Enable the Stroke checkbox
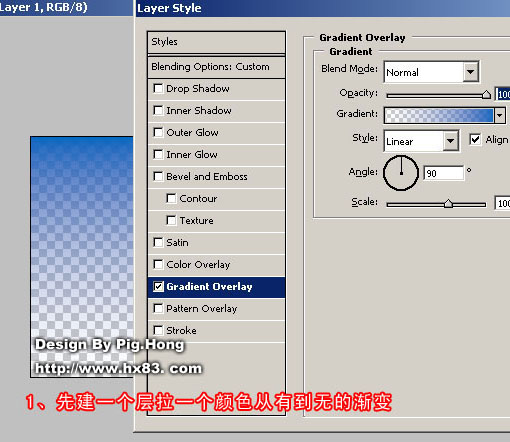510x442 pixels. tap(158, 330)
